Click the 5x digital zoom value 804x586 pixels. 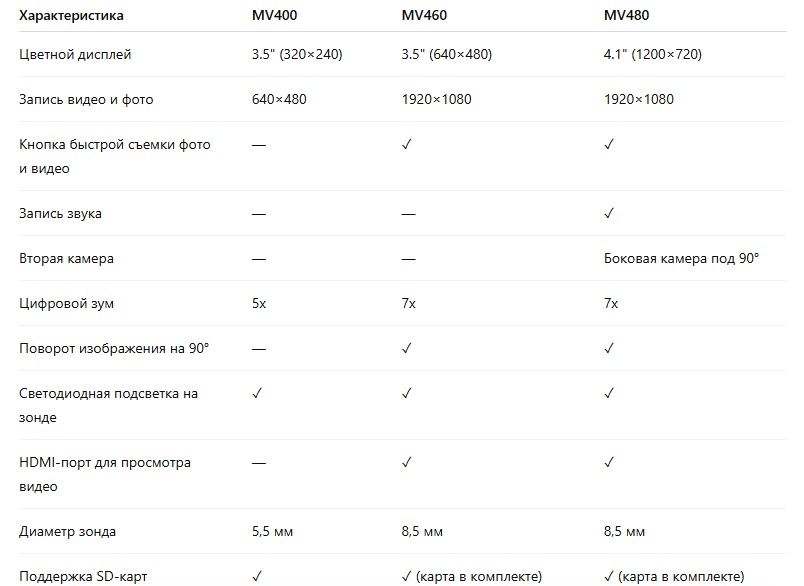259,303
